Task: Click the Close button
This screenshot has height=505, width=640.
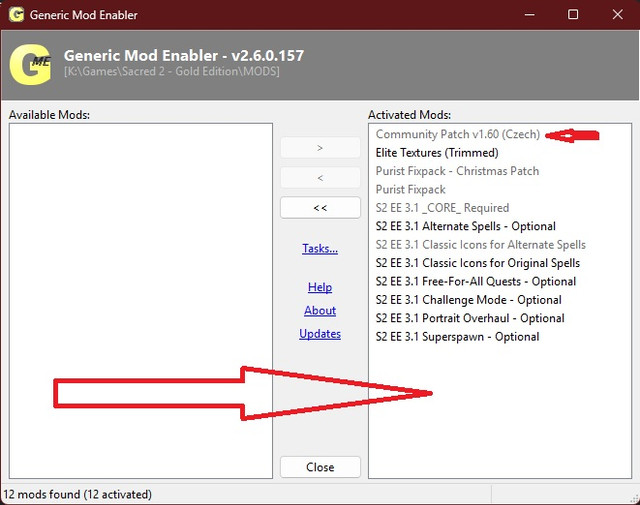Action: pos(320,467)
